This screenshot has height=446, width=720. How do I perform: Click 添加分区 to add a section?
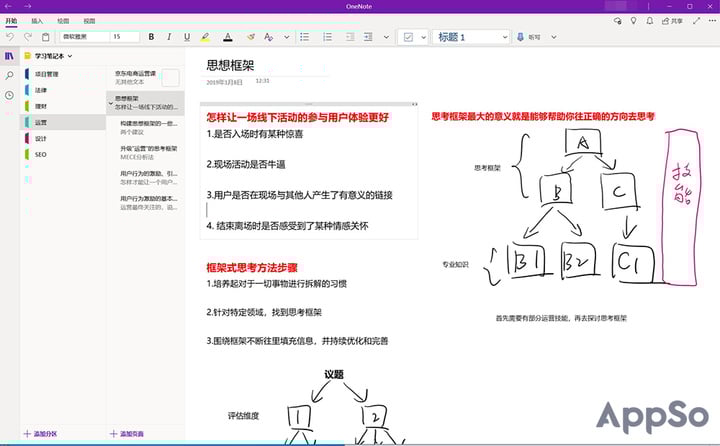40,434
